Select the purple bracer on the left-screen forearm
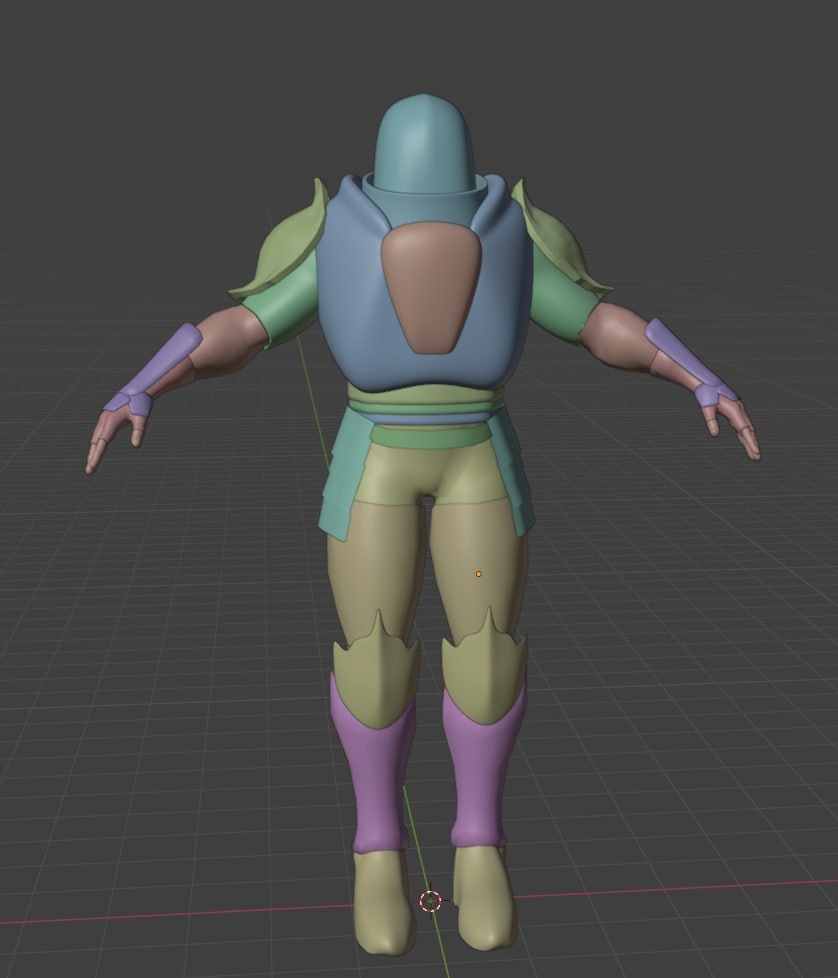The image size is (838, 978). (x=158, y=370)
